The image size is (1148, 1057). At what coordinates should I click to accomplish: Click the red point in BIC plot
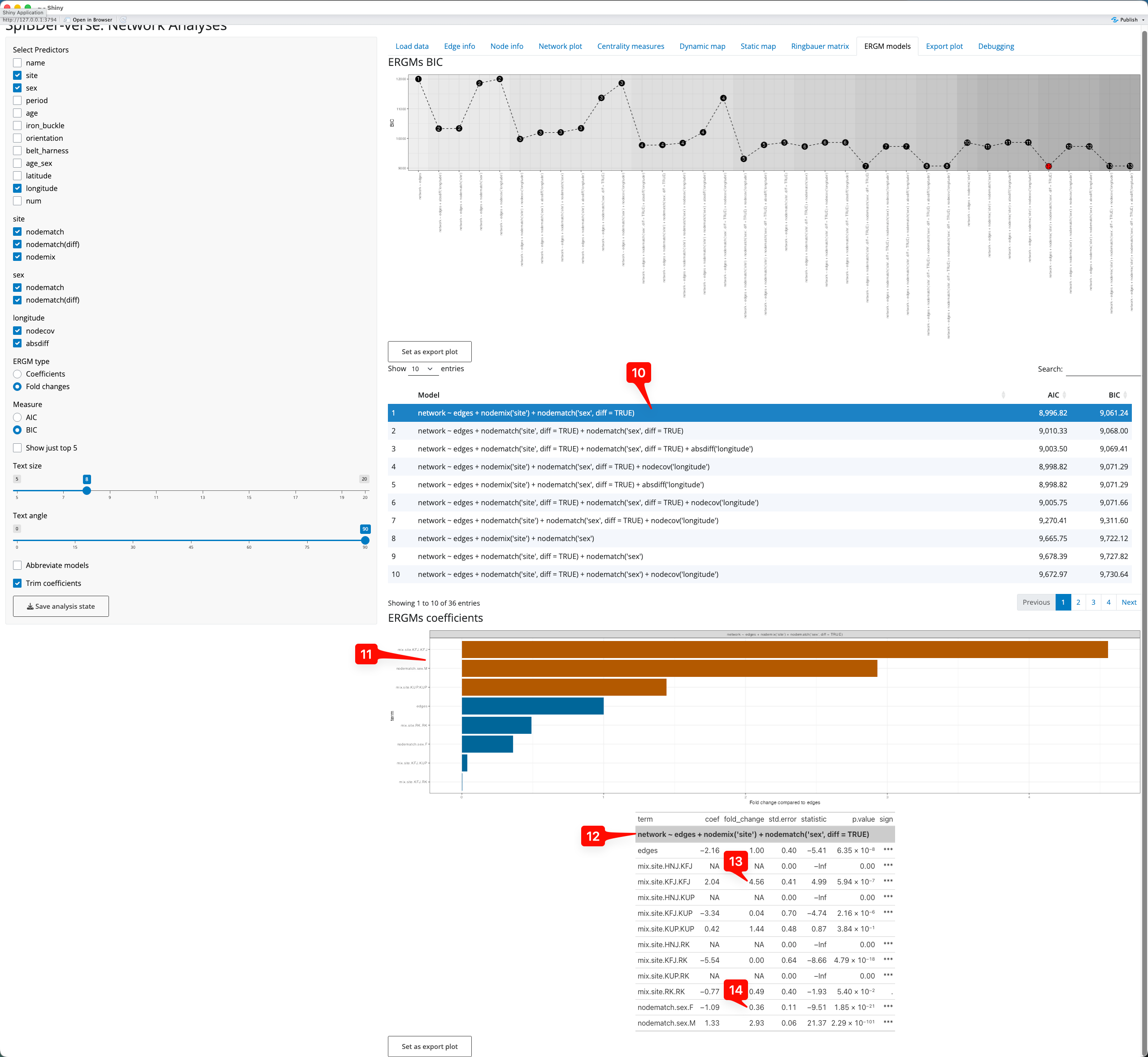click(x=1048, y=166)
